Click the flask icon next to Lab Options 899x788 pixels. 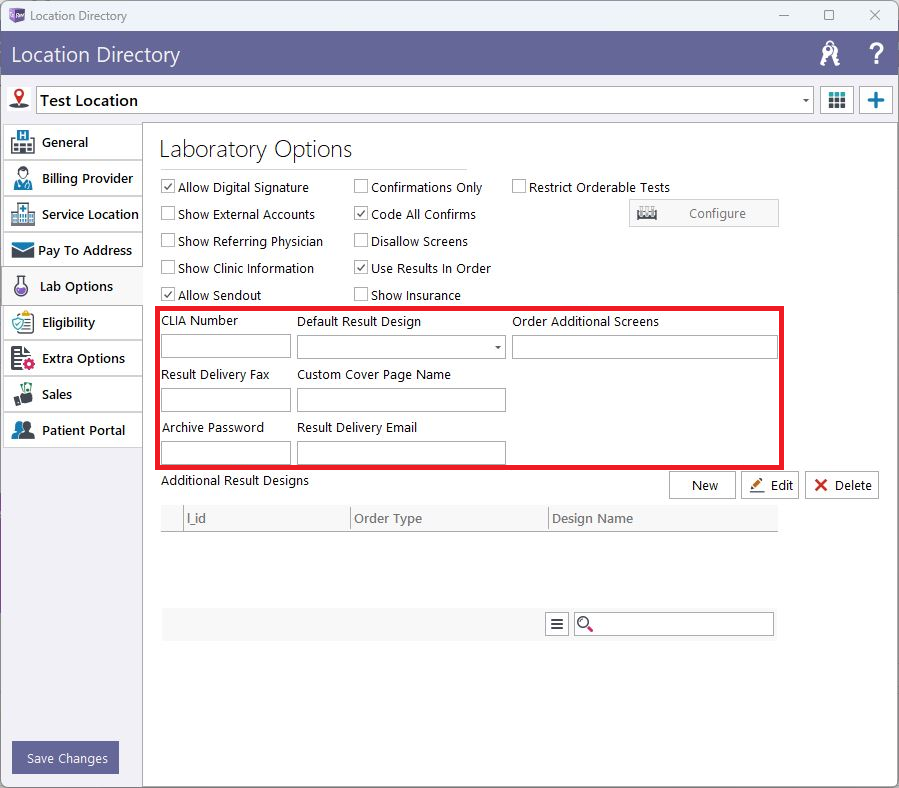tap(21, 286)
